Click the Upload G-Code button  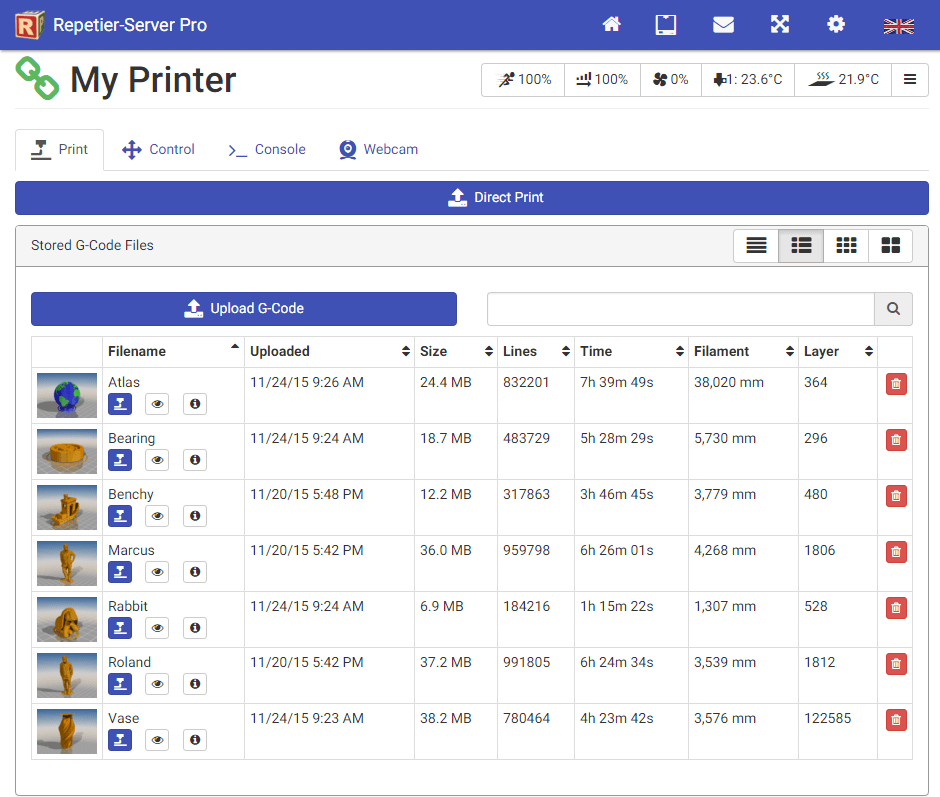[244, 309]
